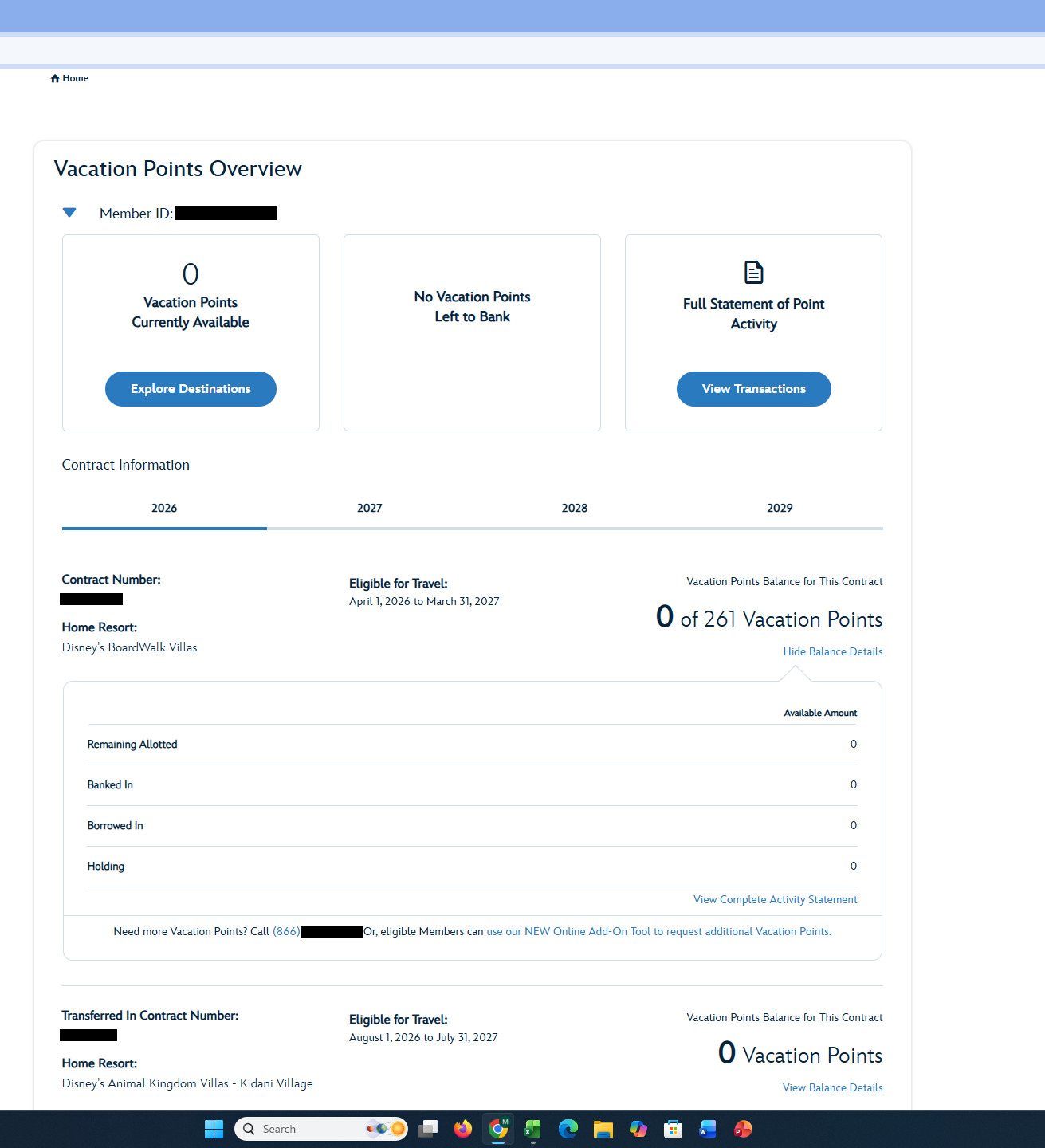The image size is (1045, 1148).
Task: Open Excel from the taskbar
Action: (x=533, y=1129)
